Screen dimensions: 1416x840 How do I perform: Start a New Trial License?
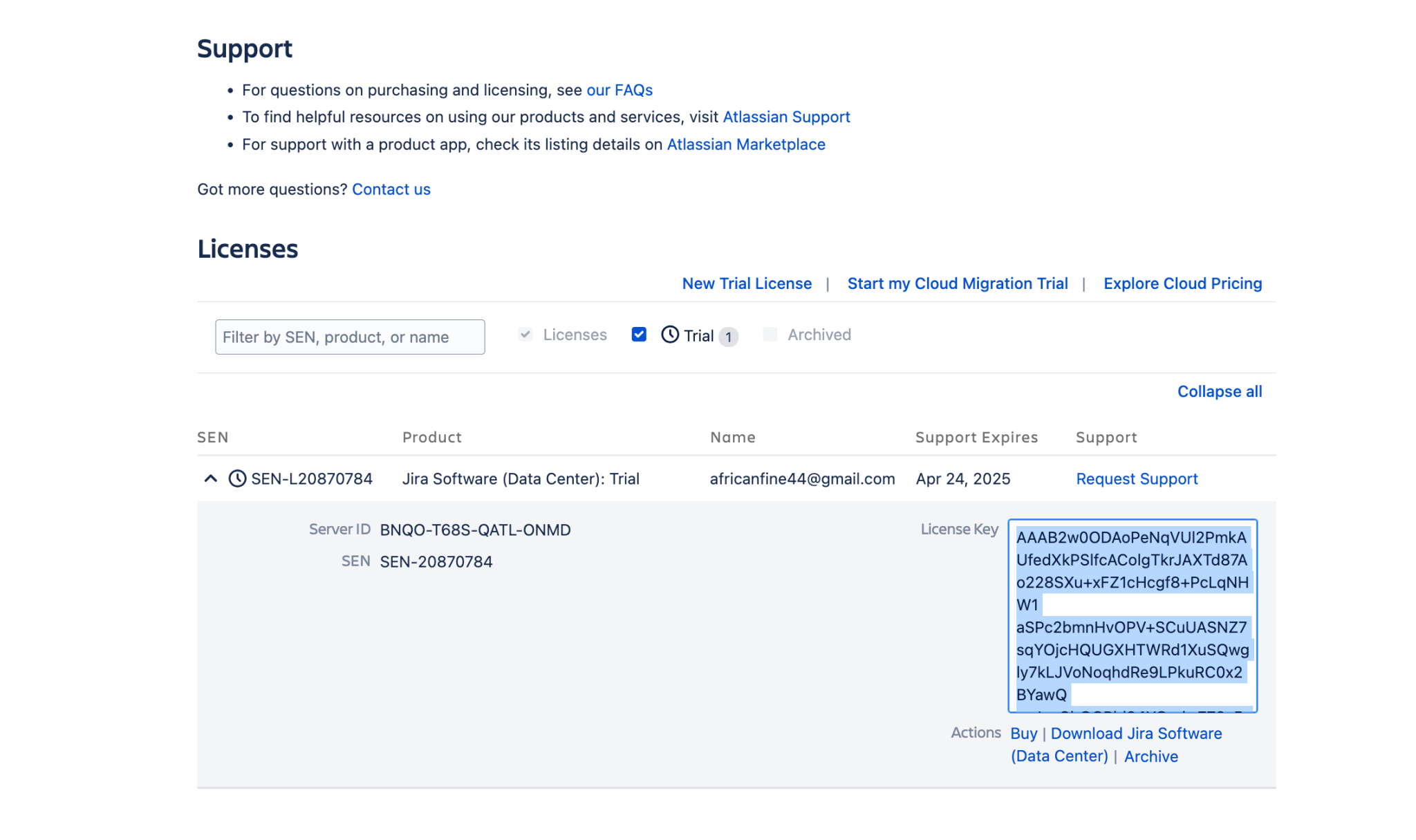(x=747, y=283)
